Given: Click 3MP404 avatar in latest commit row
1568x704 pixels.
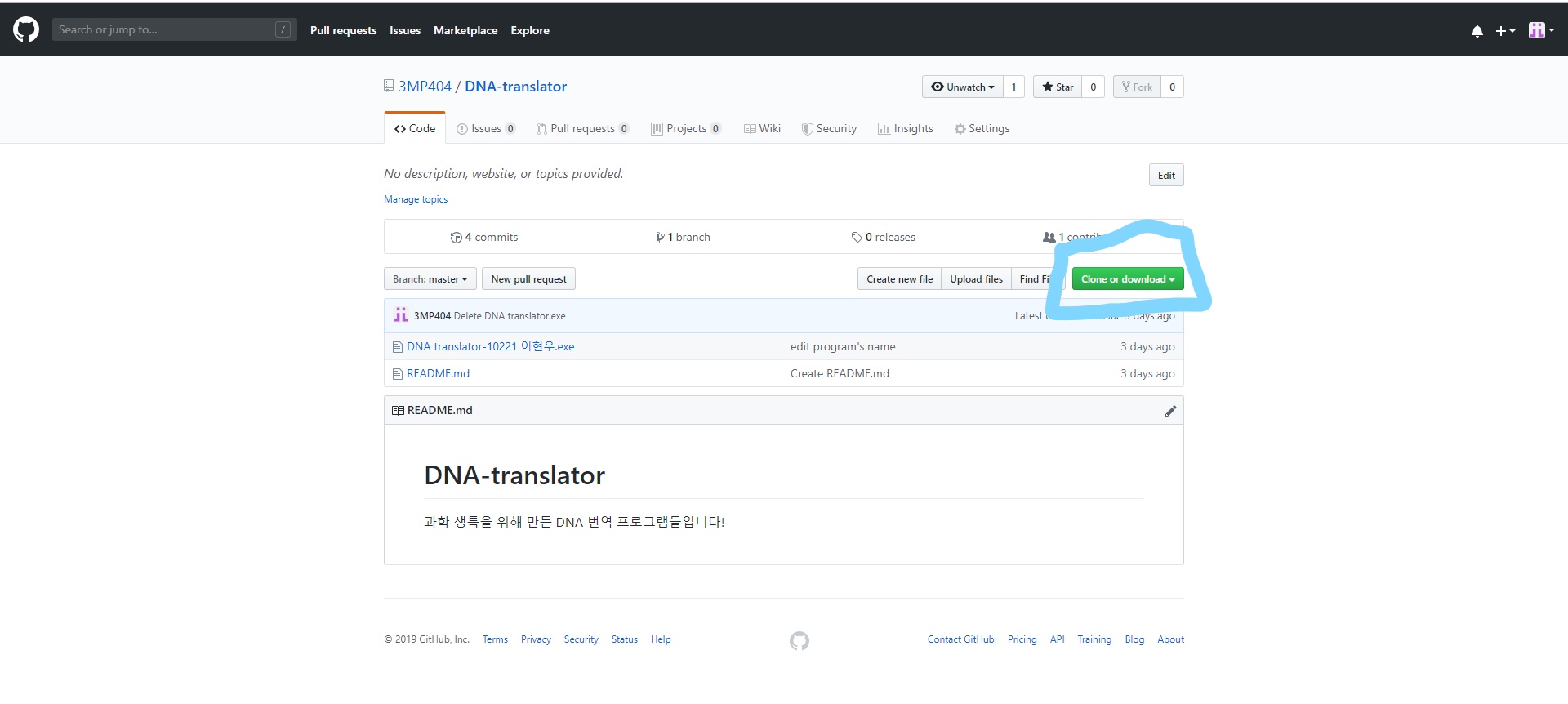Looking at the screenshot, I should tap(401, 315).
